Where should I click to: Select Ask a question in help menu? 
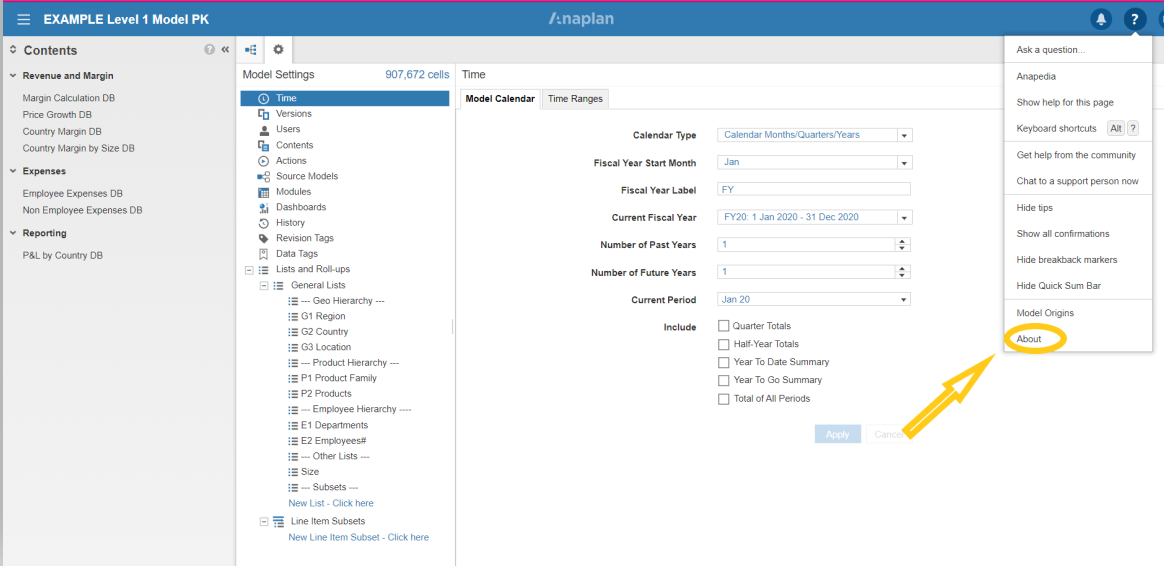point(1051,51)
